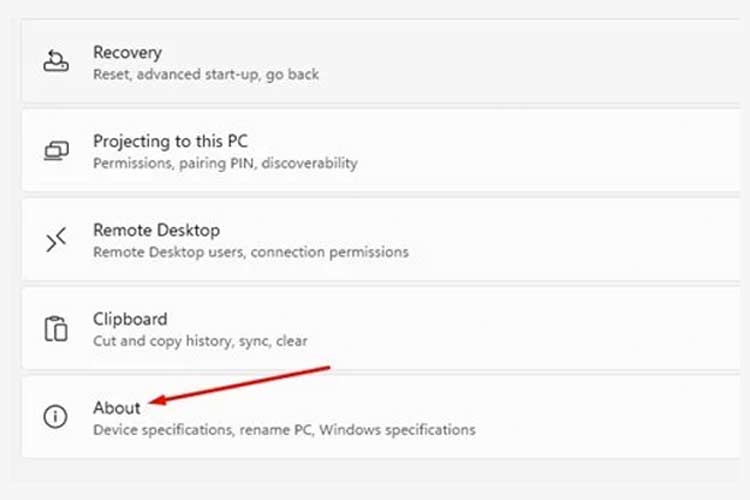This screenshot has height=500, width=750.
Task: Click the Projecting to this PC screens icon
Action: [x=56, y=151]
